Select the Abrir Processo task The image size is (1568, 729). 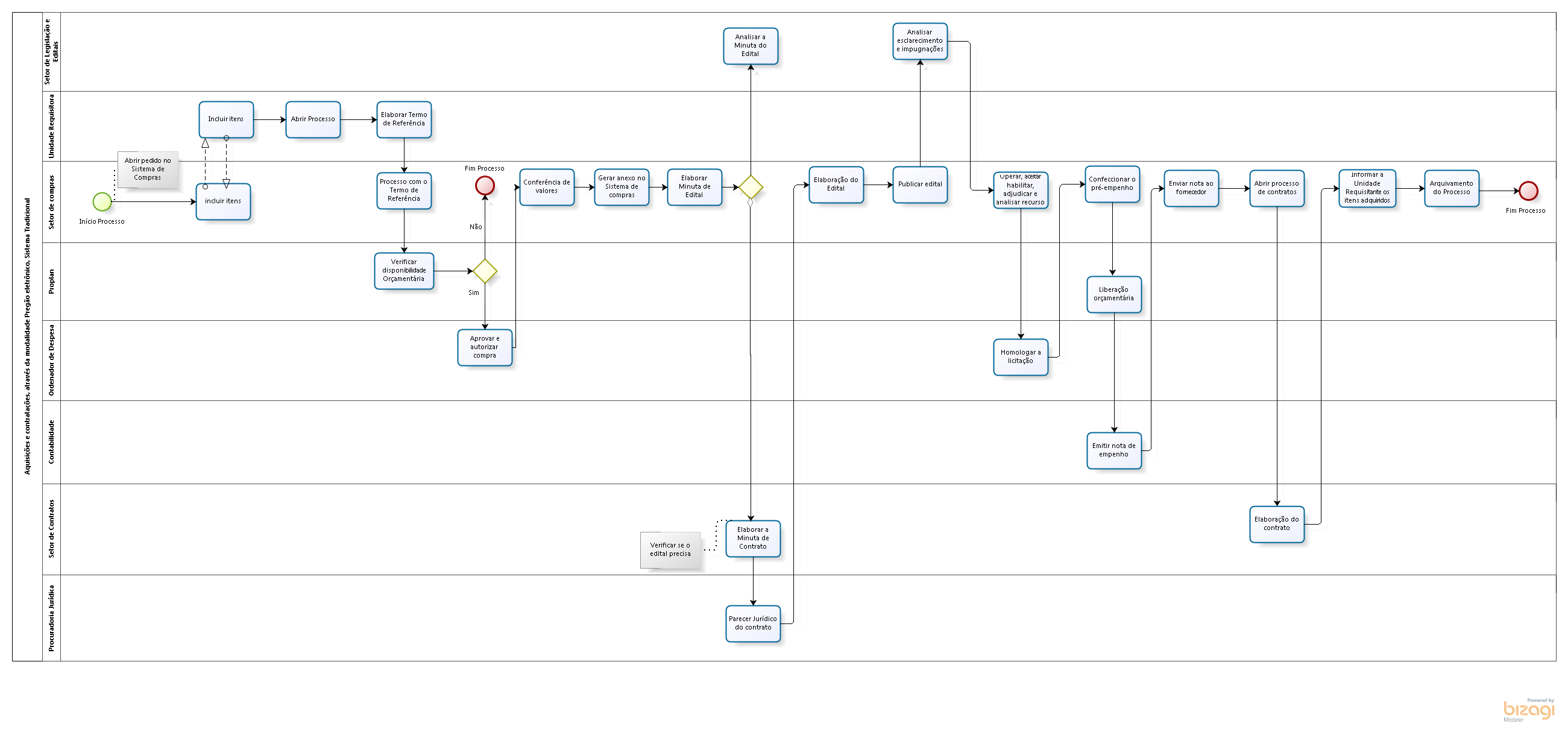click(x=313, y=119)
